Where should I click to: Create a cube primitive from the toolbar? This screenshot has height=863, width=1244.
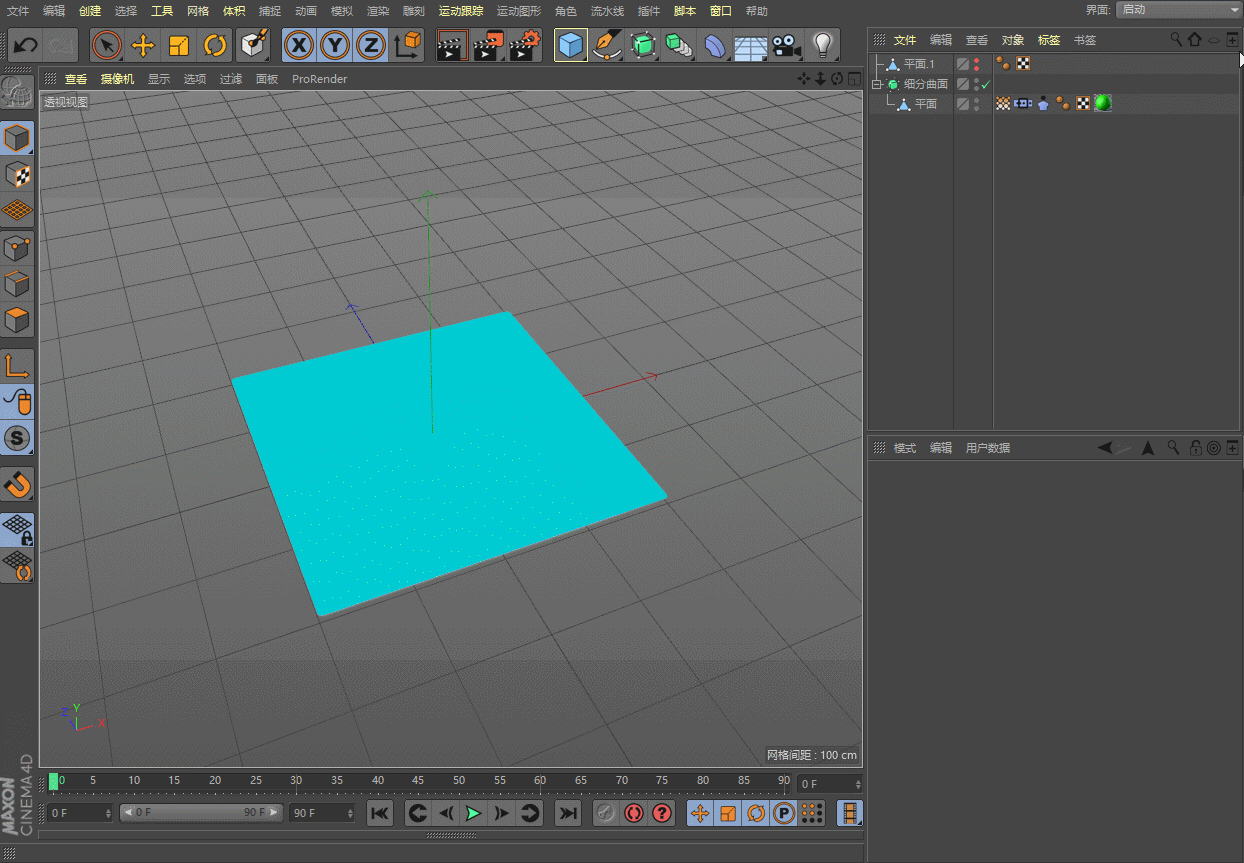click(571, 45)
